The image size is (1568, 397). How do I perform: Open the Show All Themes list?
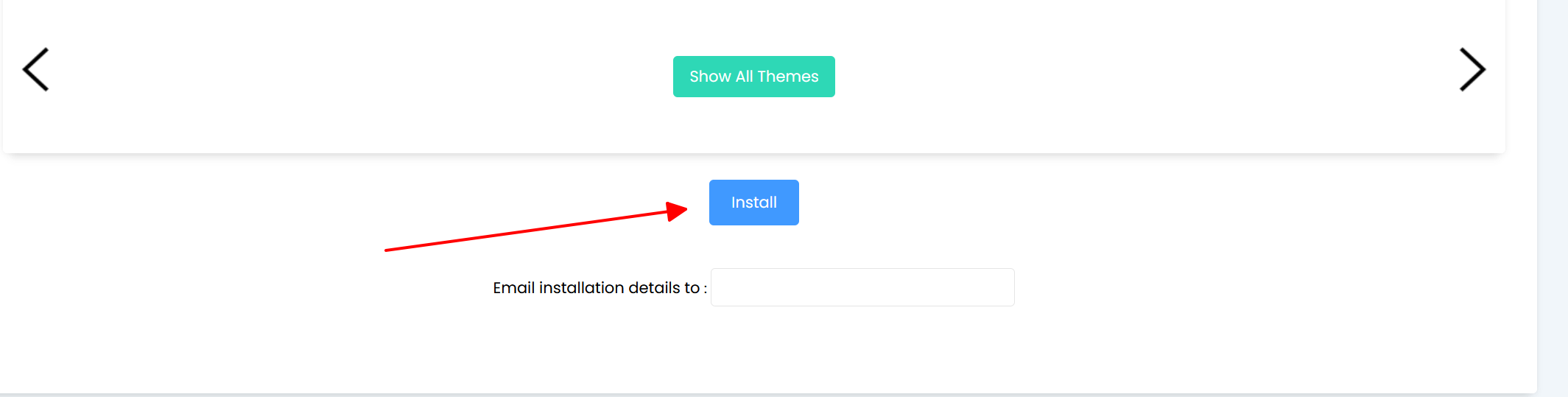coord(753,77)
